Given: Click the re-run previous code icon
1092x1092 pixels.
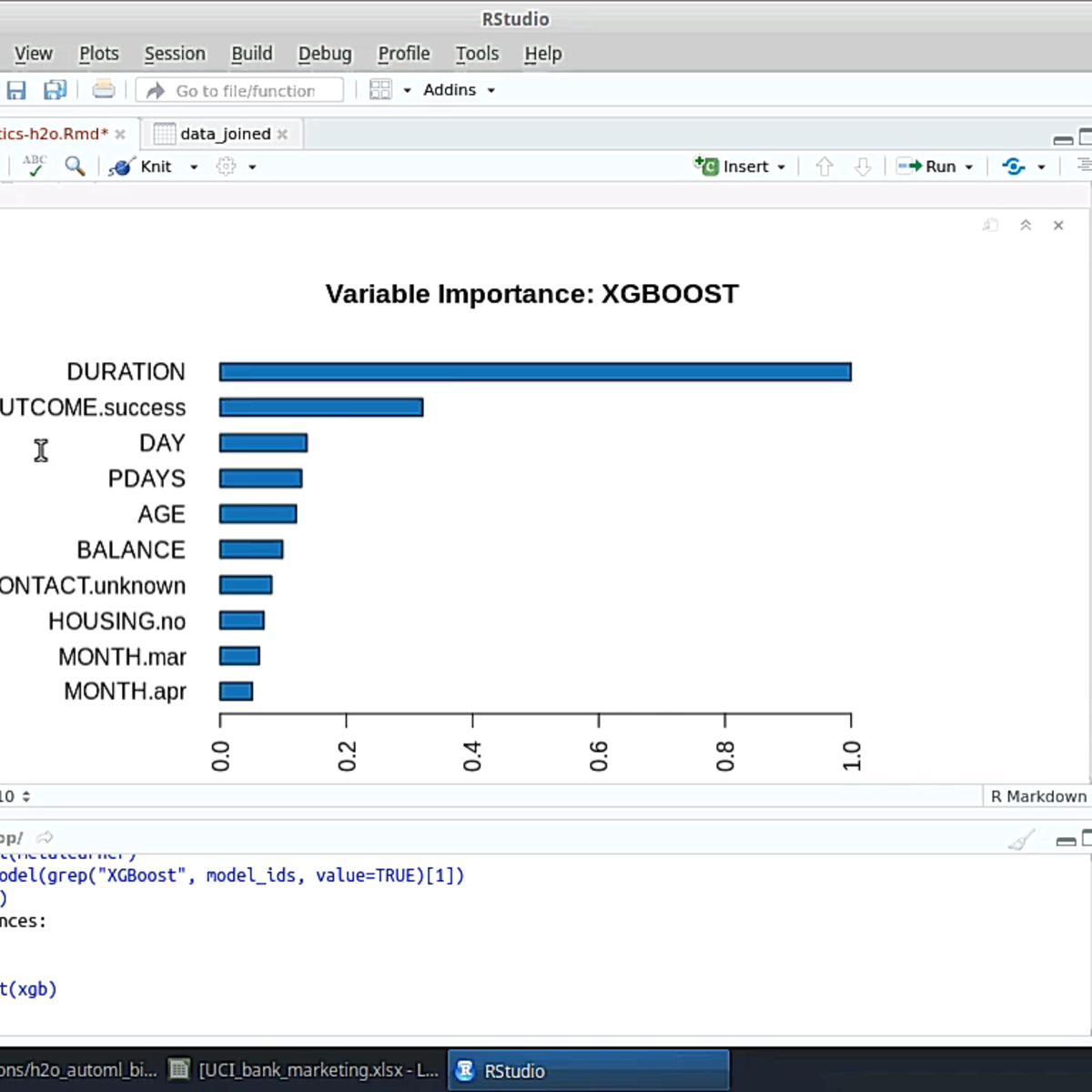Looking at the screenshot, I should (1013, 166).
